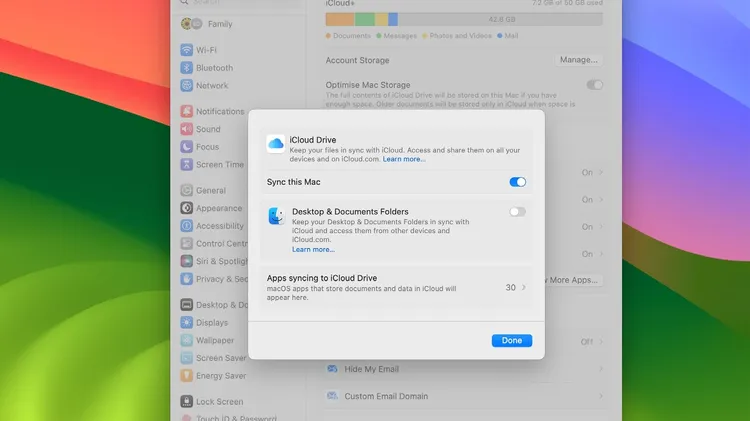The width and height of the screenshot is (750, 421).
Task: Enable the Desktop & Documents Folders toggle
Action: [x=518, y=211]
